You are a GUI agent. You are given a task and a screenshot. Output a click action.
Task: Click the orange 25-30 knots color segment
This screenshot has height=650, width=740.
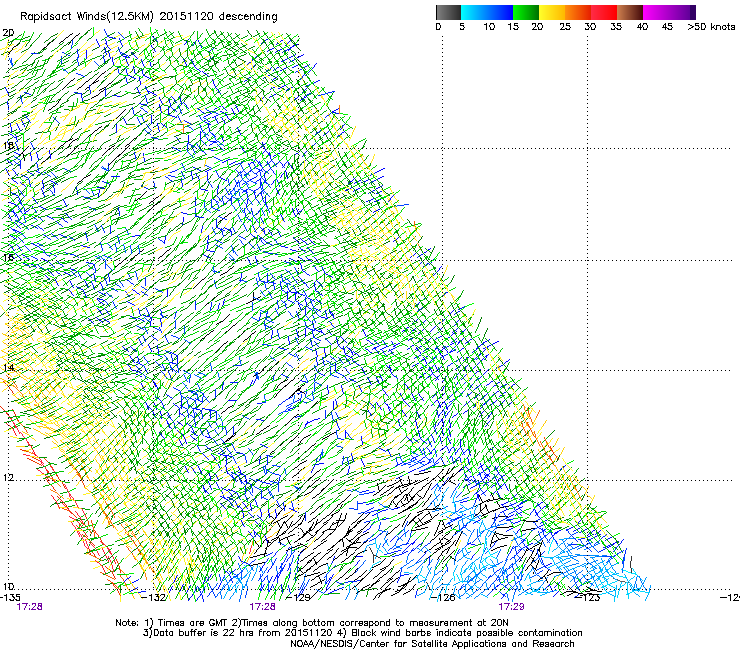point(578,12)
